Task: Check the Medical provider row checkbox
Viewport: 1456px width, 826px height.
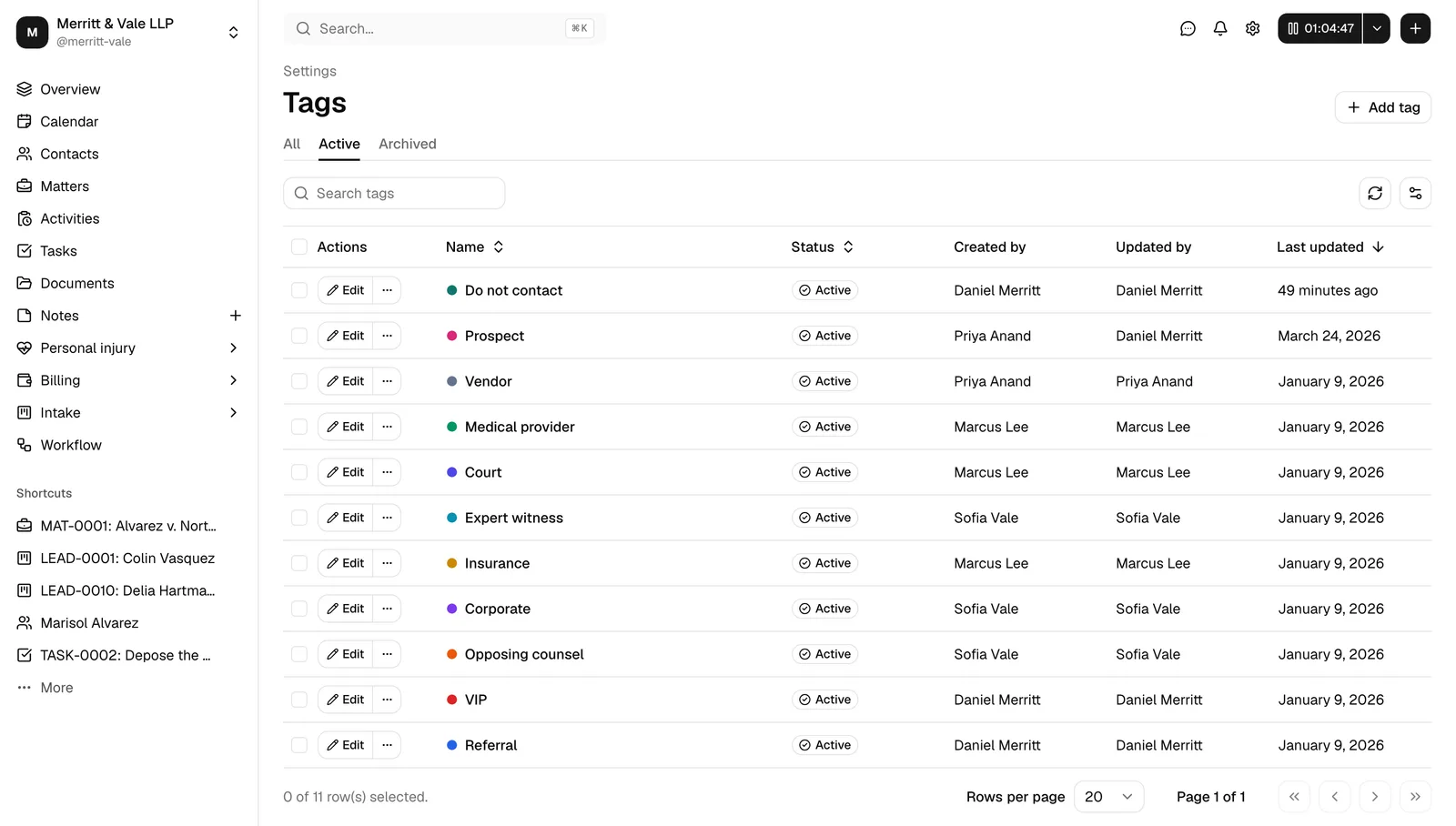Action: pos(299,427)
